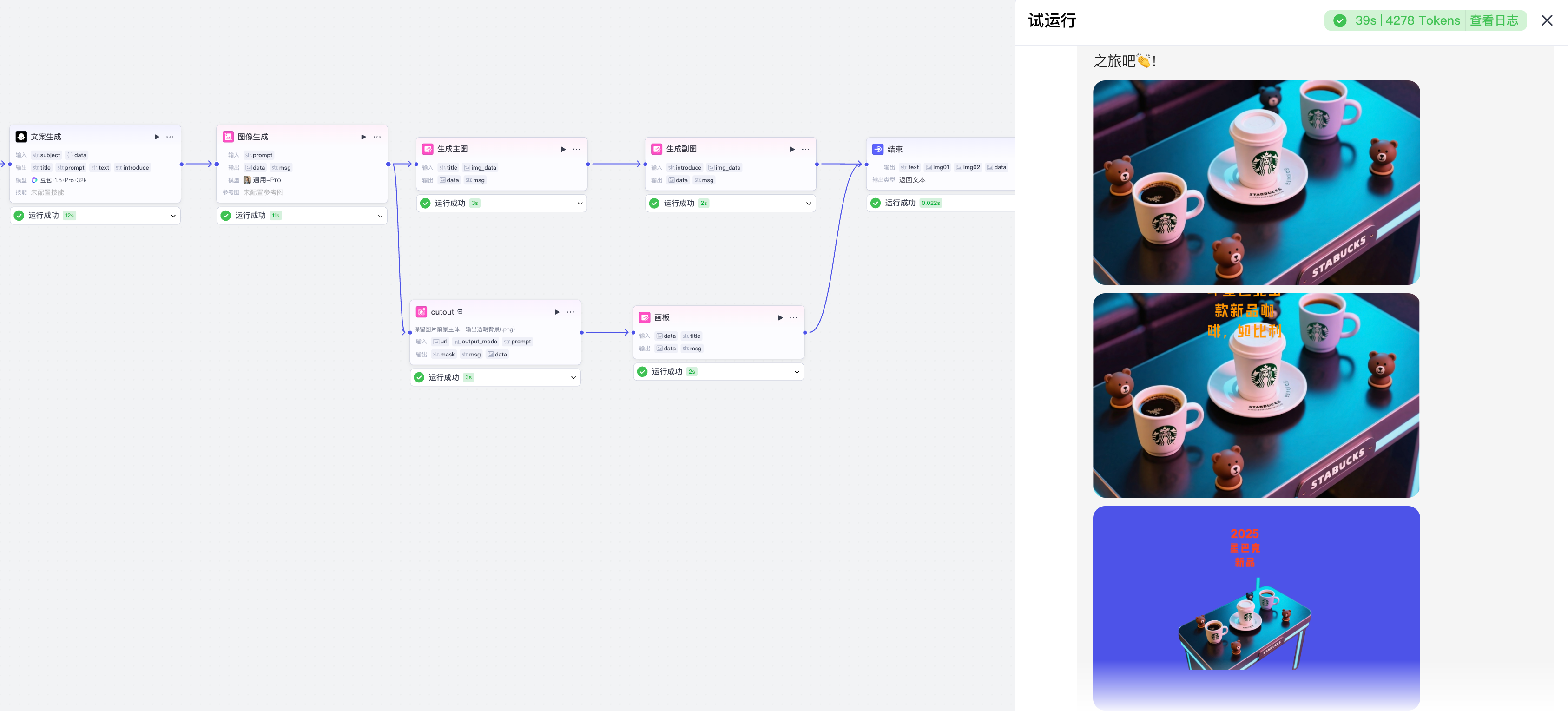Run the 画板 node with play icon

pyautogui.click(x=780, y=318)
